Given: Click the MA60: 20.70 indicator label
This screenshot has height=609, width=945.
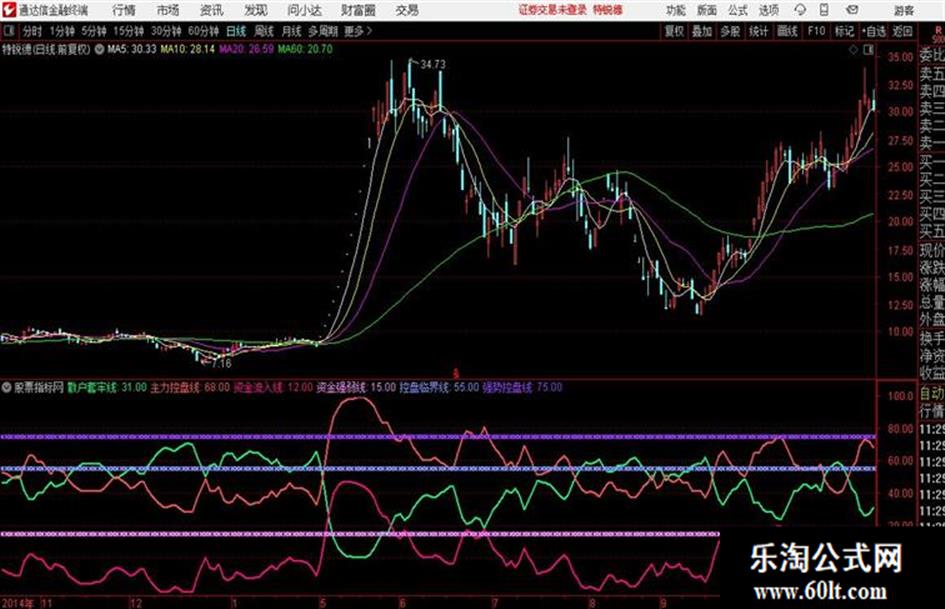Looking at the screenshot, I should click(305, 49).
